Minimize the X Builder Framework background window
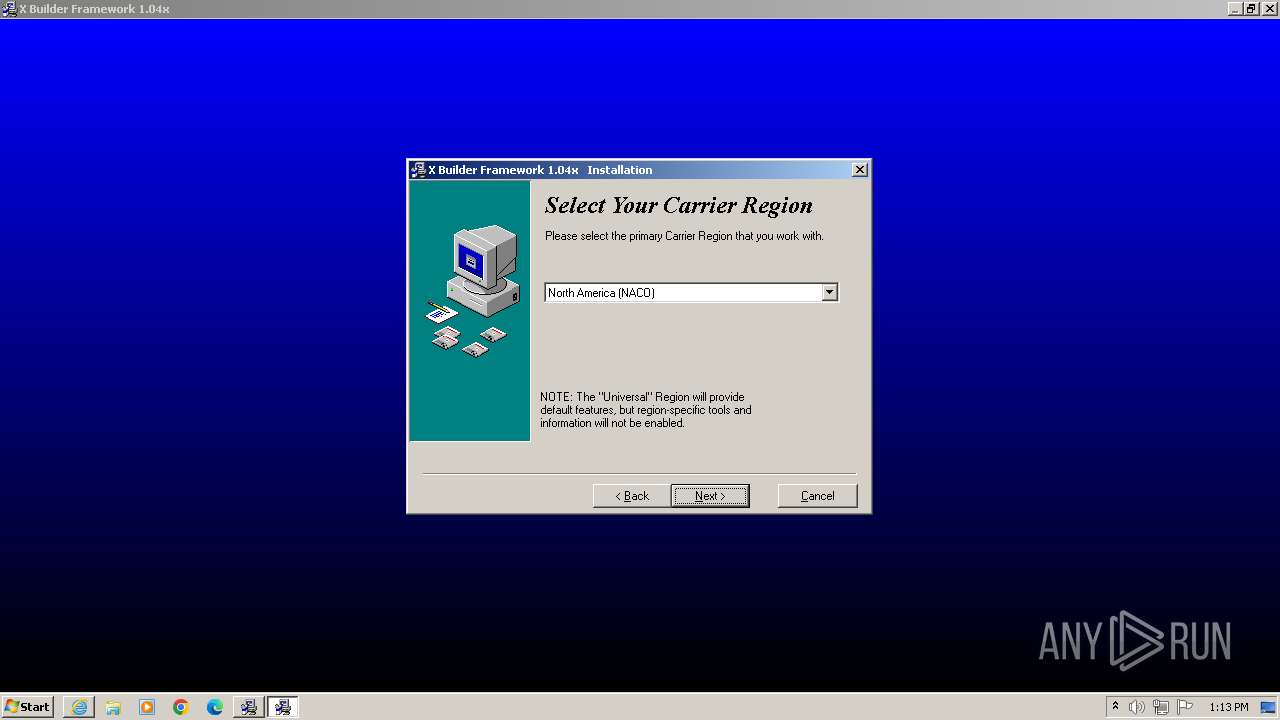 tap(1235, 9)
